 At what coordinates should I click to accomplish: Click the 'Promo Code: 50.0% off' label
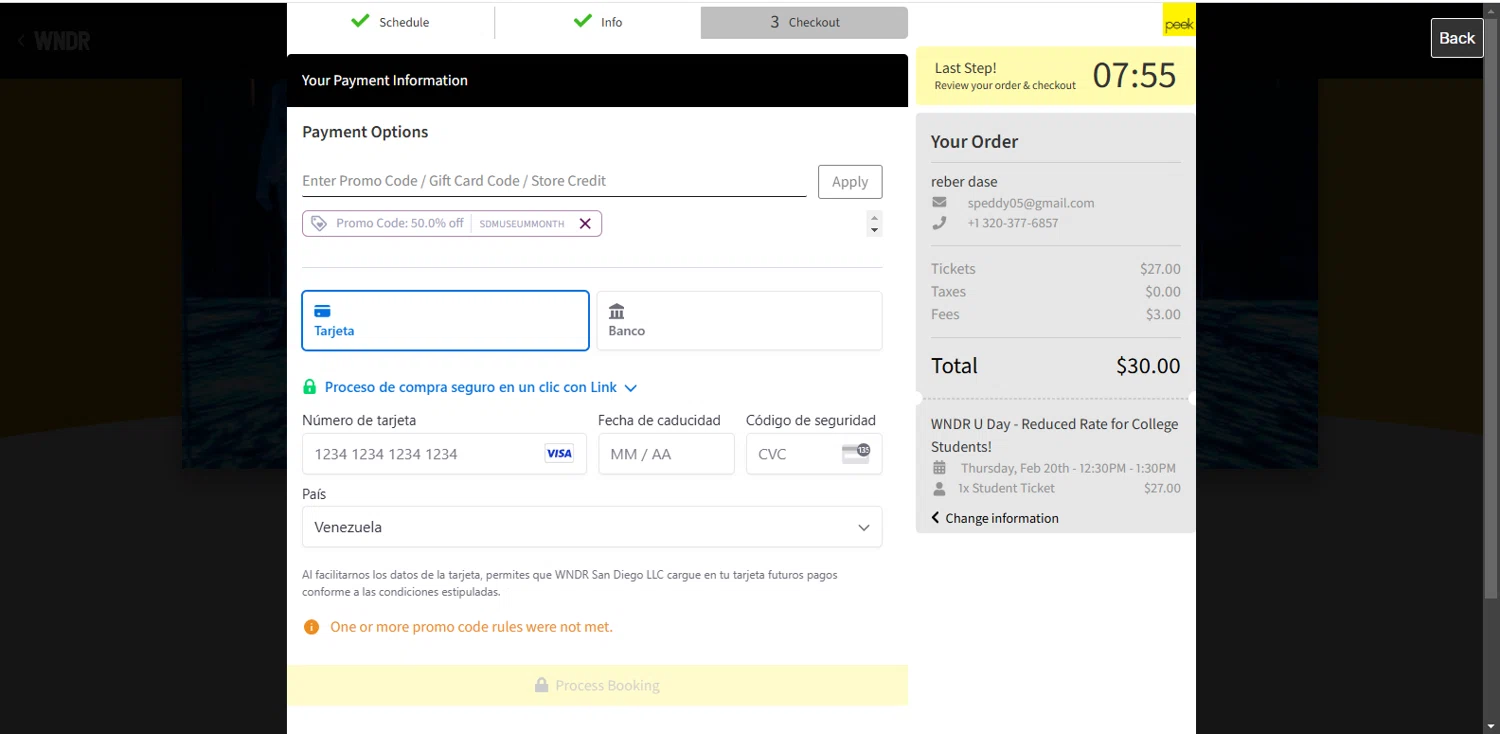click(399, 224)
